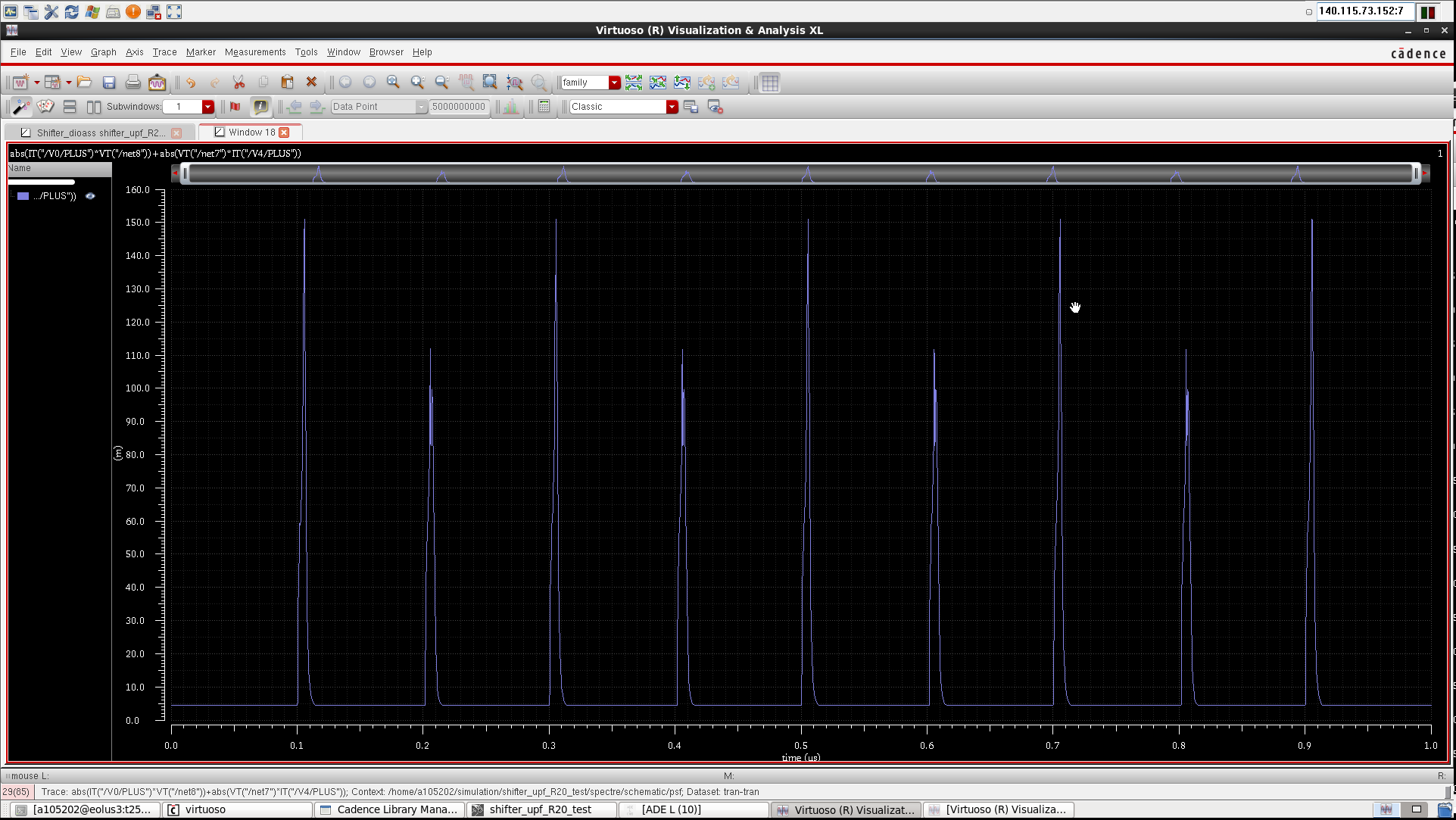1456x820 pixels.
Task: Toggle the info tooltip bubble button
Action: point(260,107)
